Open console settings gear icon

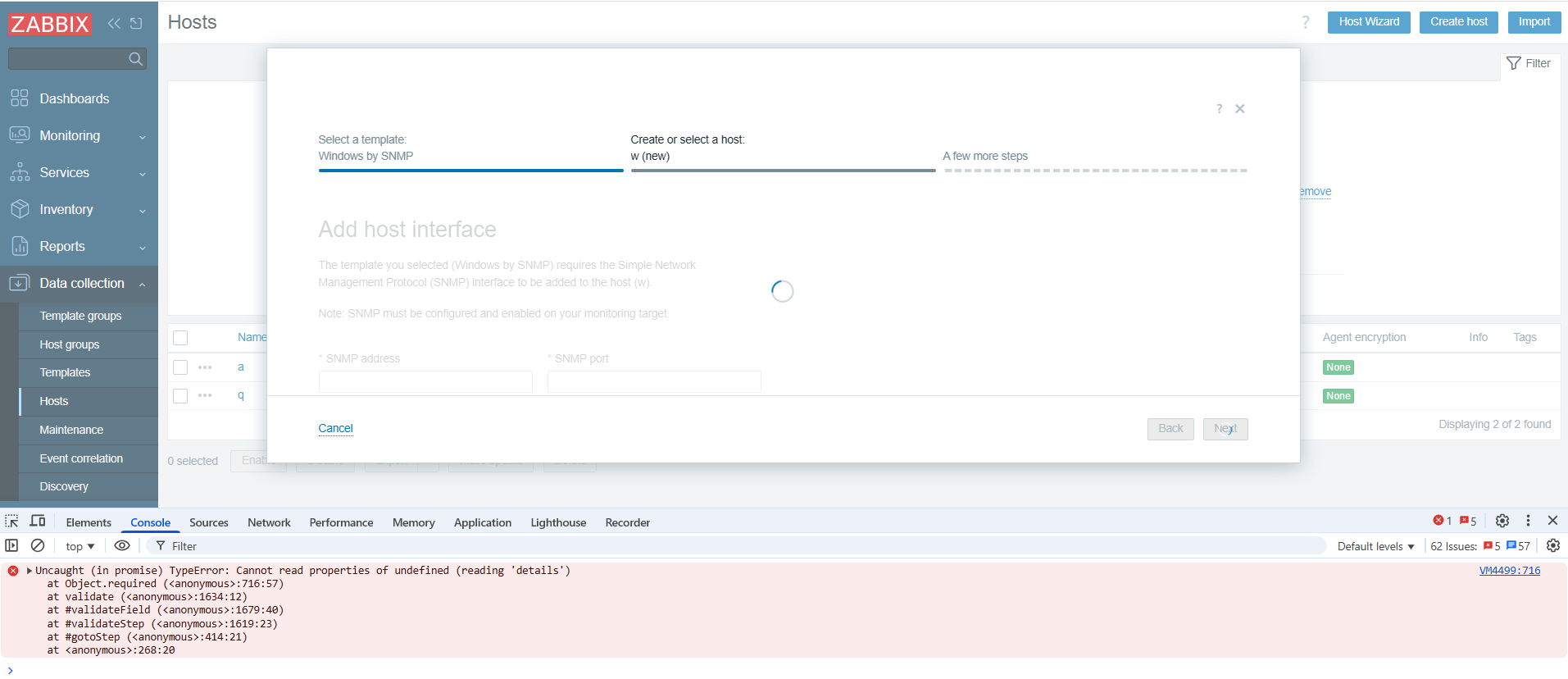click(1553, 545)
